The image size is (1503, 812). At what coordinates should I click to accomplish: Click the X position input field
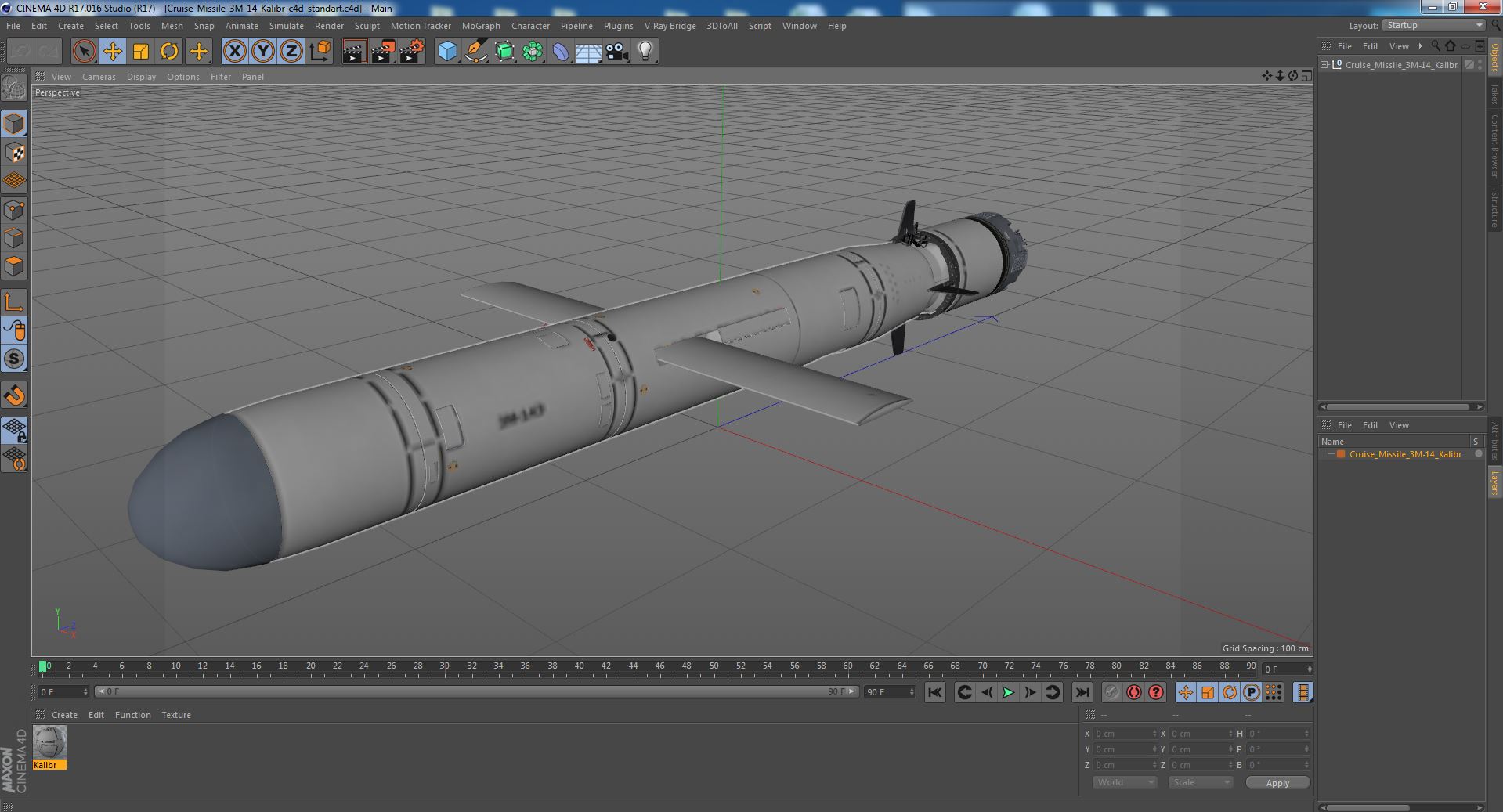(x=1126, y=734)
